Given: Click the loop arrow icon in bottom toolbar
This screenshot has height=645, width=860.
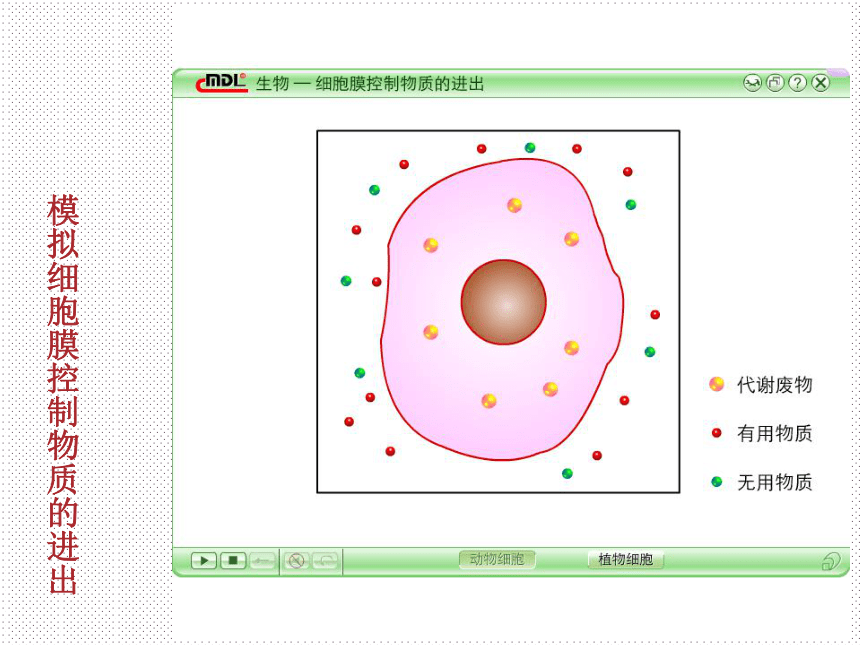Looking at the screenshot, I should point(325,561).
